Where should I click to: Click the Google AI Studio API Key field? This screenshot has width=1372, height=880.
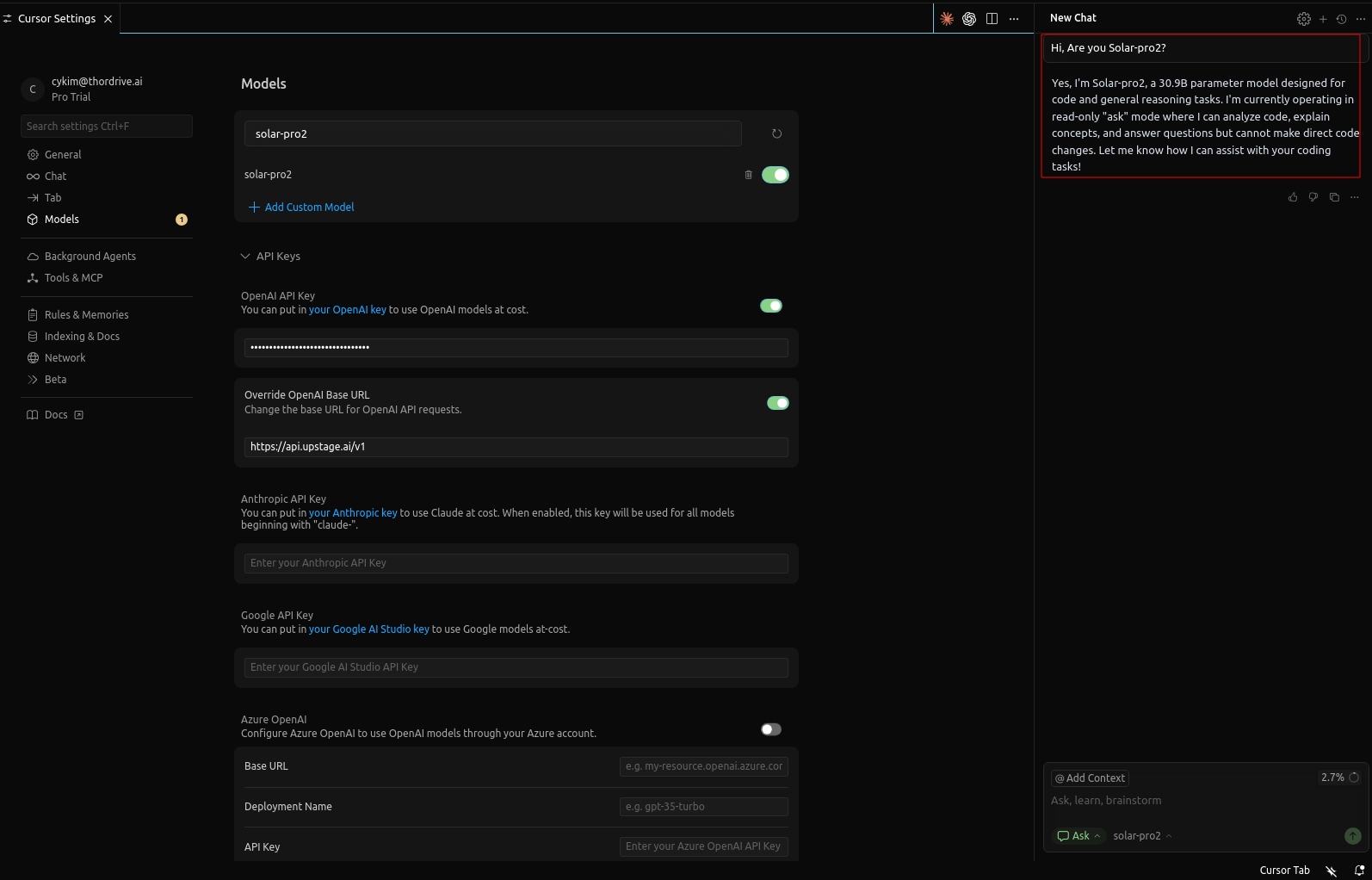516,667
